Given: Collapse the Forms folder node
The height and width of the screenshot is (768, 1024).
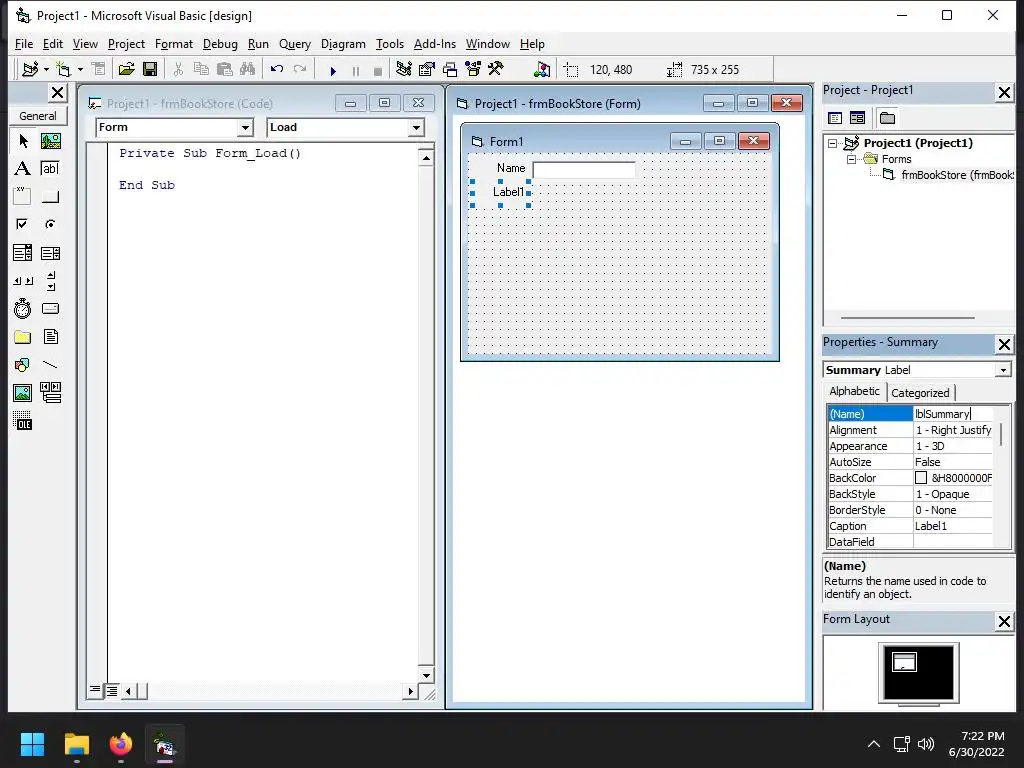Looking at the screenshot, I should tap(852, 159).
